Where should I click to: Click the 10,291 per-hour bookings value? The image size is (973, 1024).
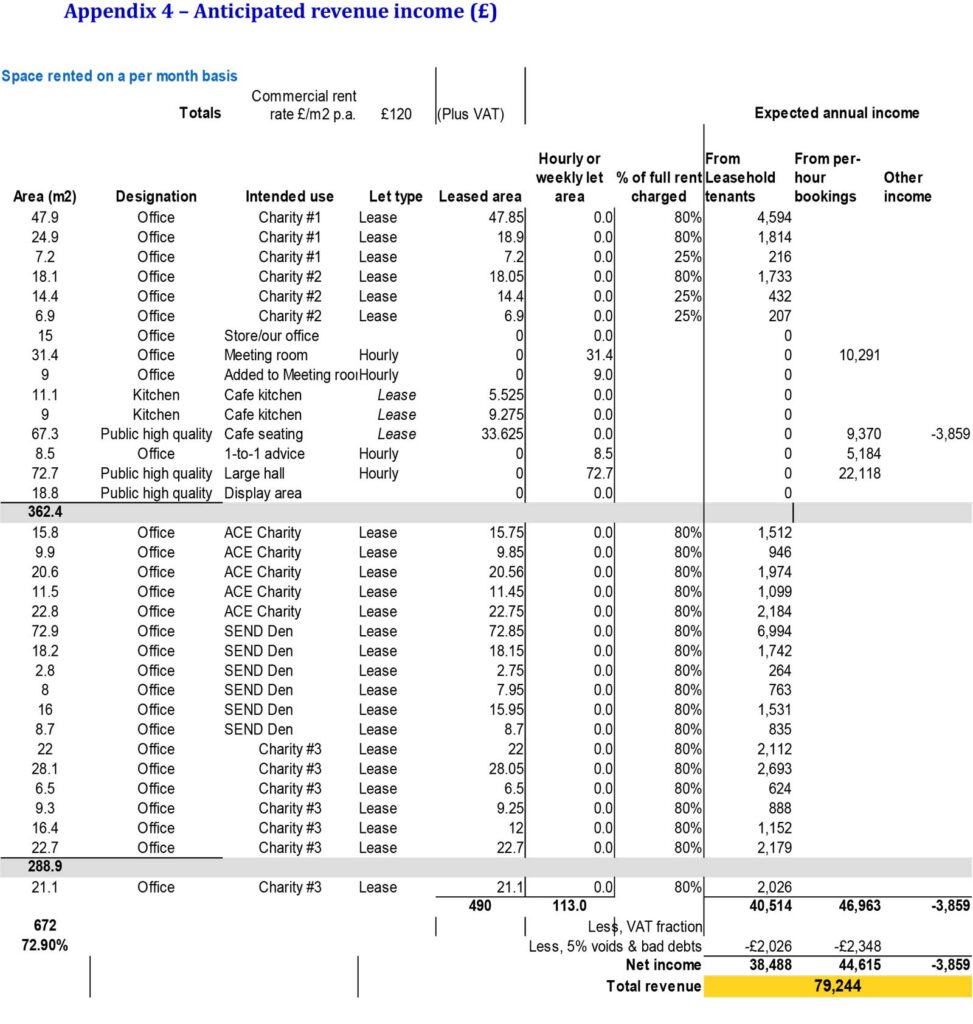click(859, 355)
